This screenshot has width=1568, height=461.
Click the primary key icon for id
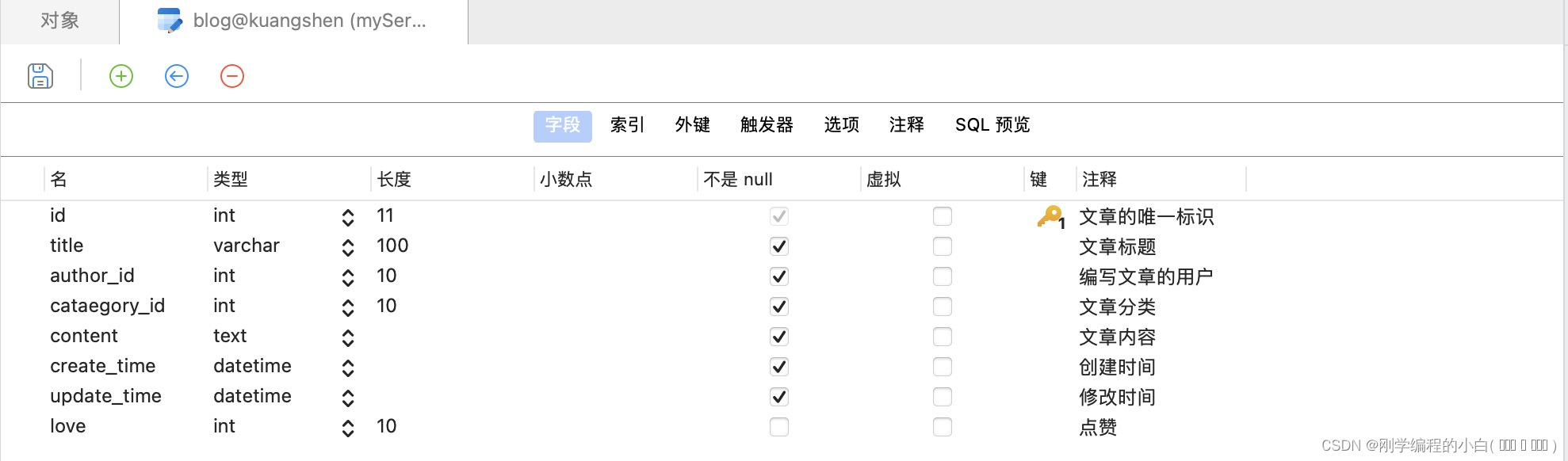point(1050,216)
